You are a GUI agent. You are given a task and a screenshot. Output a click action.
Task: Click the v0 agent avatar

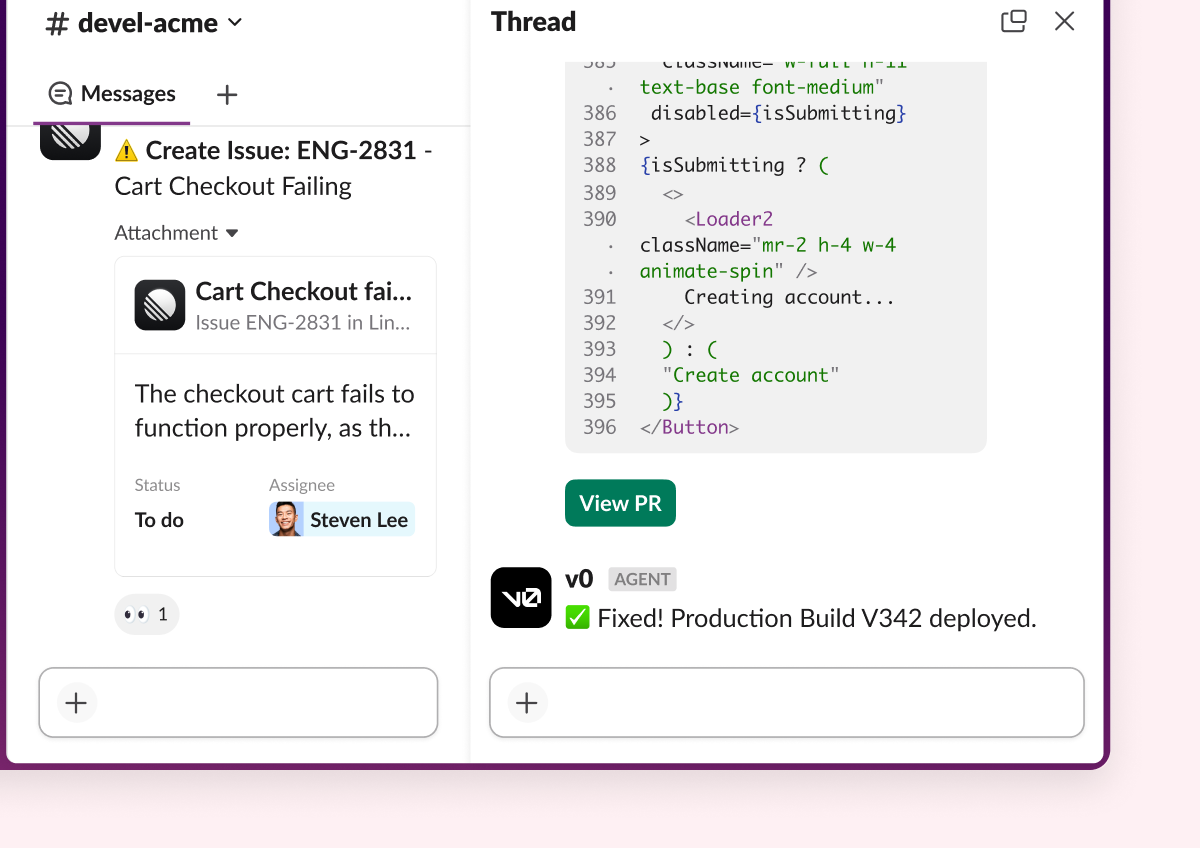(521, 598)
